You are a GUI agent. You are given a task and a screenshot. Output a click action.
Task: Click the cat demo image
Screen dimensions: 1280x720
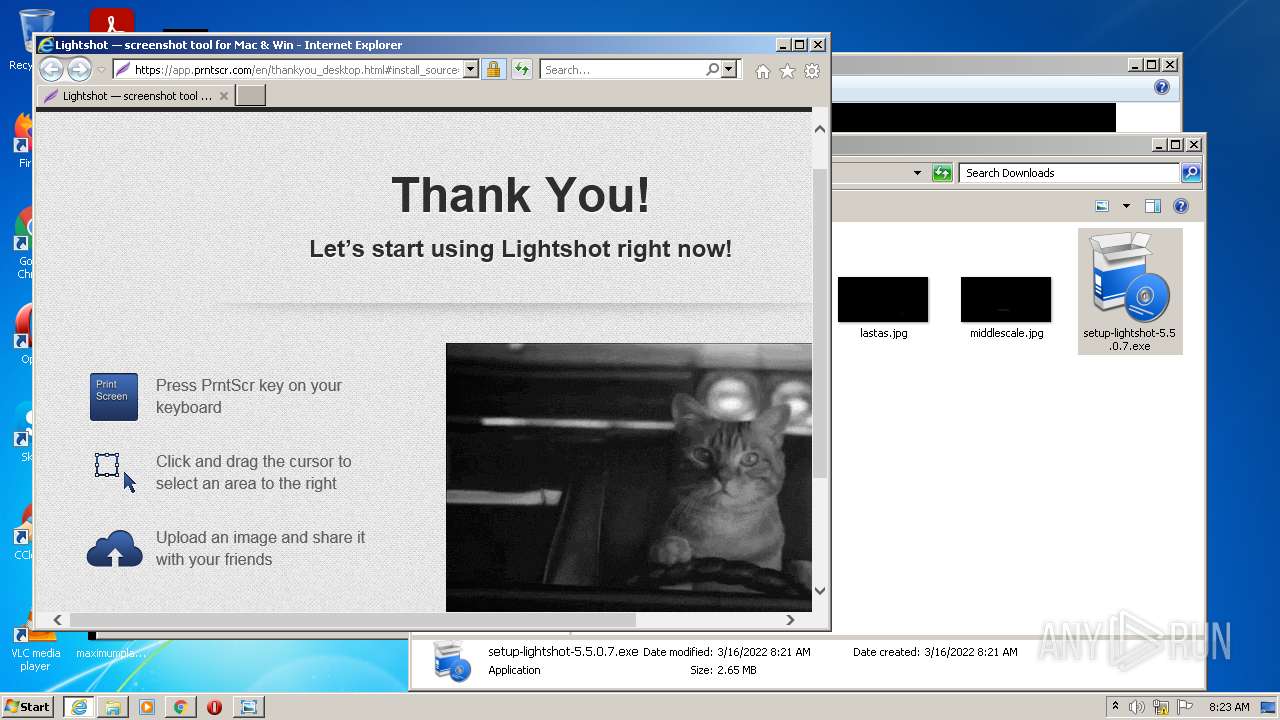coord(629,477)
